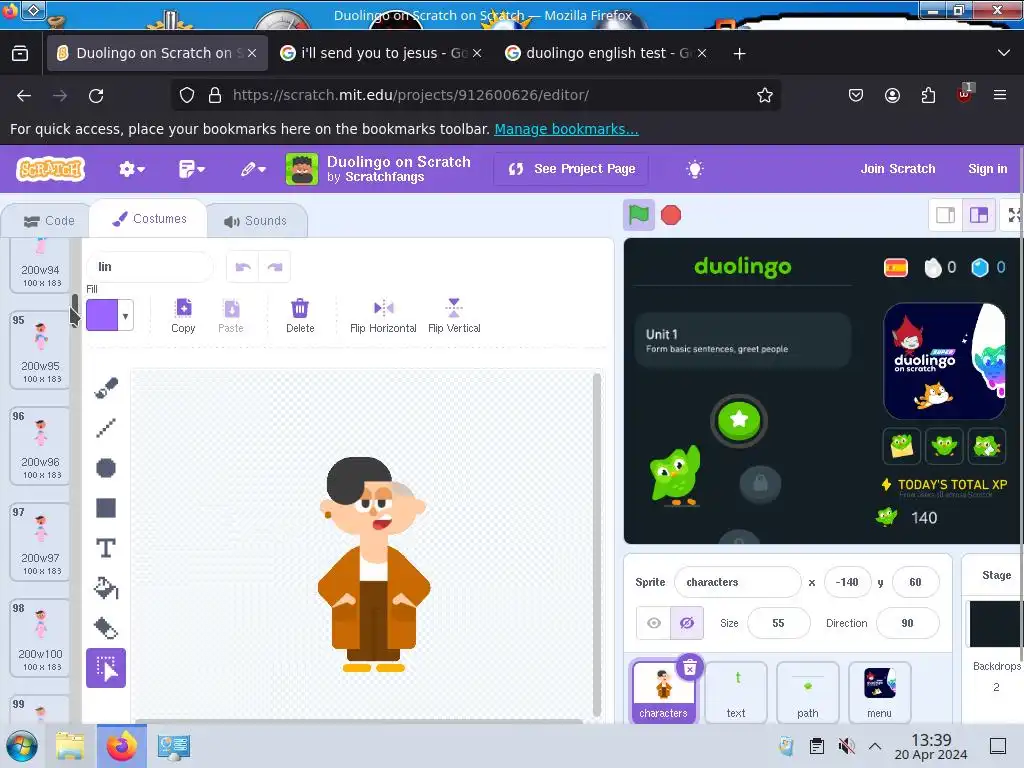Click the sprite name field 'characters'
The image size is (1024, 768).
[x=738, y=582]
